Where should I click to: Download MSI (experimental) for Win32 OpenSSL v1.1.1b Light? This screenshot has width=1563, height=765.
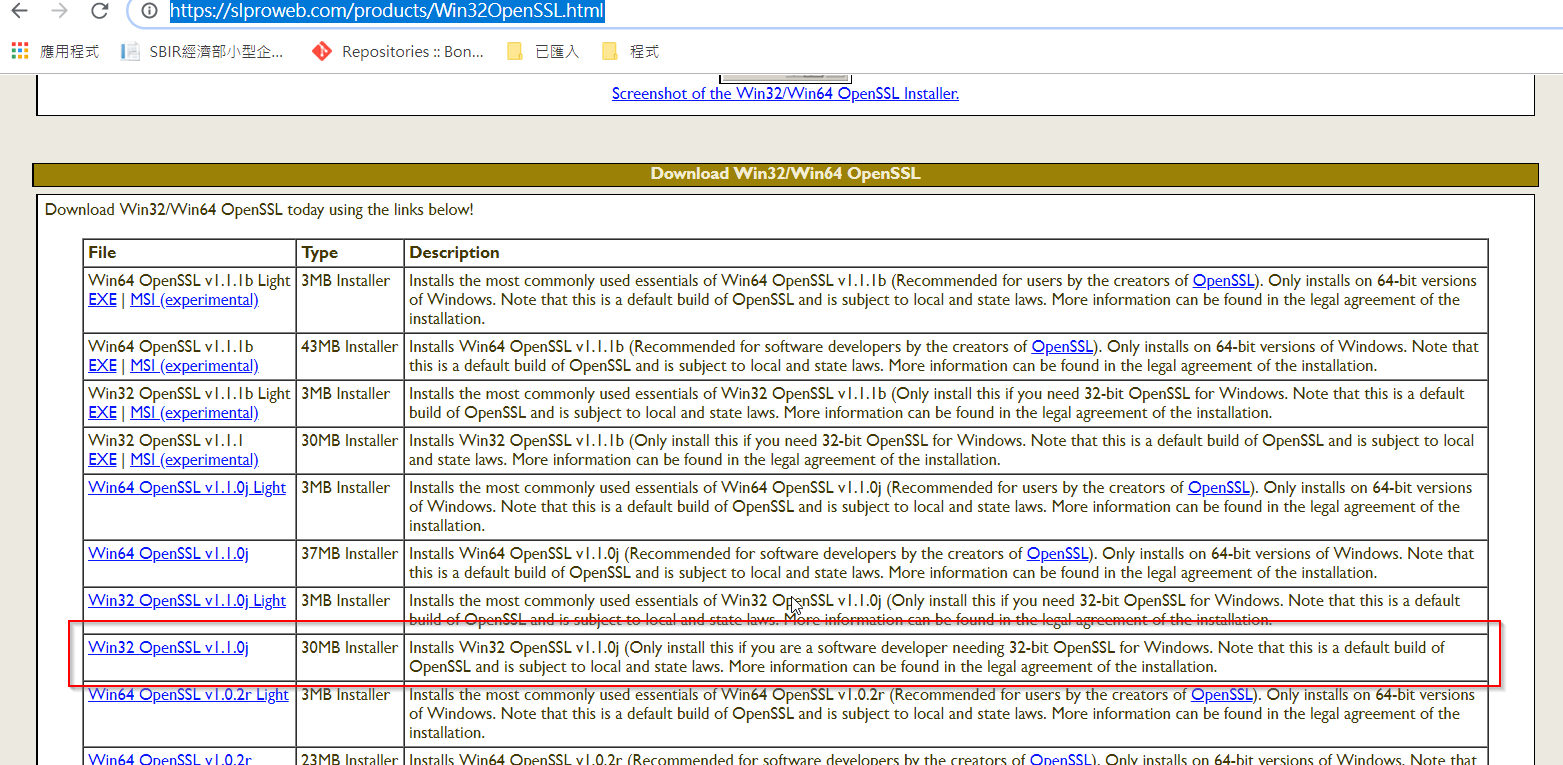194,413
